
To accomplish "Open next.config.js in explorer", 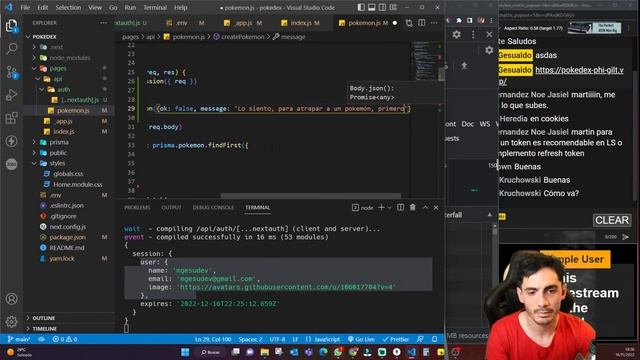I will [67, 227].
